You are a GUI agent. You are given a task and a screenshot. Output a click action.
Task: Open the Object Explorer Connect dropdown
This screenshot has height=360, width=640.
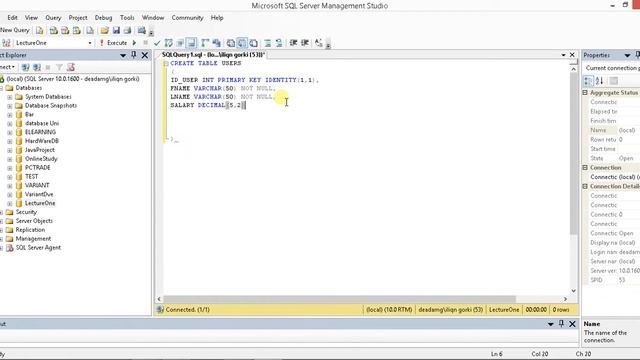7,67
